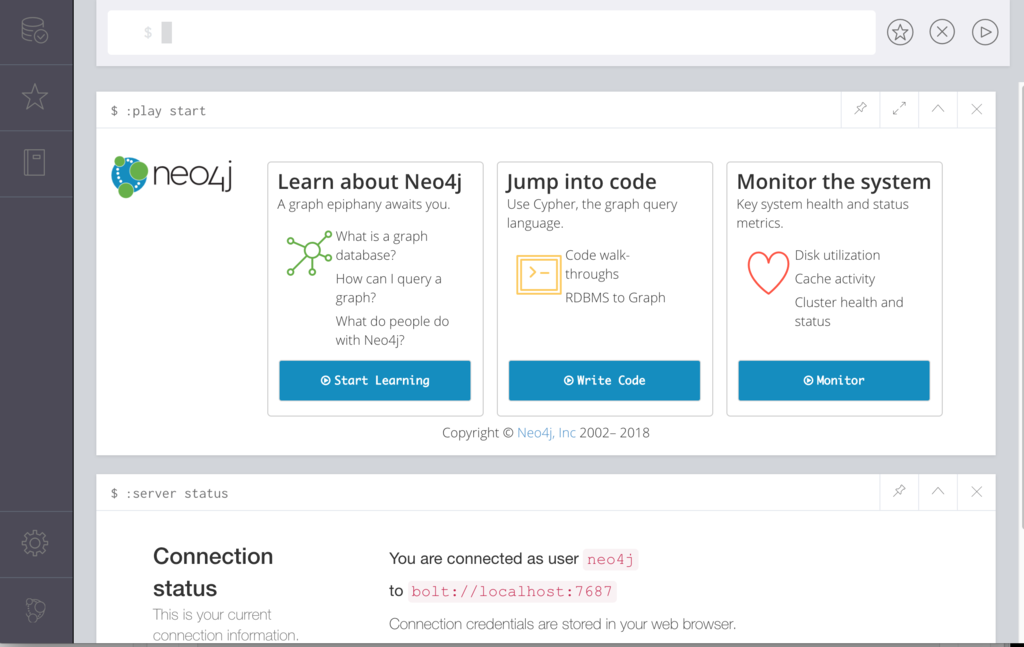
Task: Click 'Cache activity' text
Action: [835, 279]
